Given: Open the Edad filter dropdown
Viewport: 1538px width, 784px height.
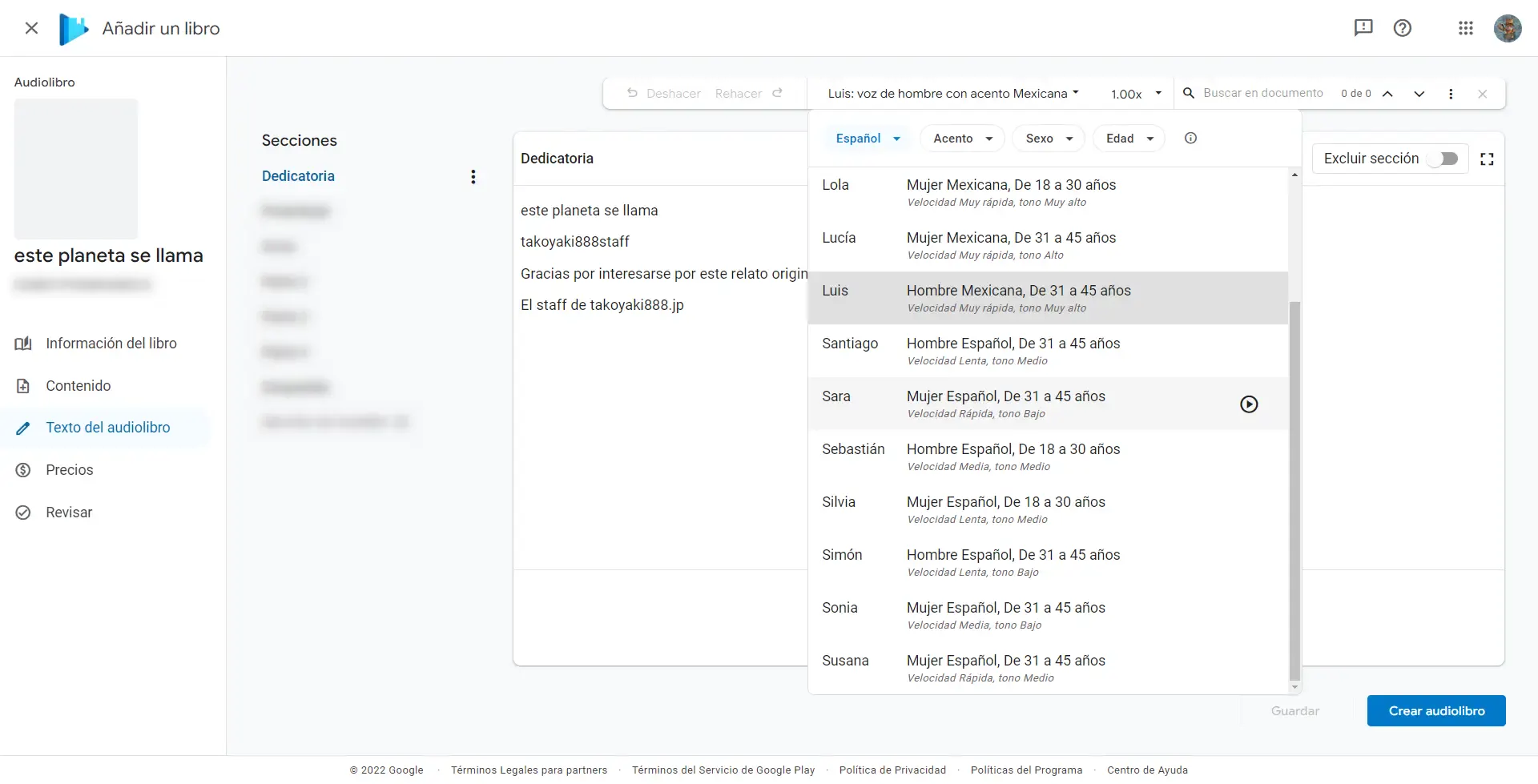Looking at the screenshot, I should point(1129,139).
